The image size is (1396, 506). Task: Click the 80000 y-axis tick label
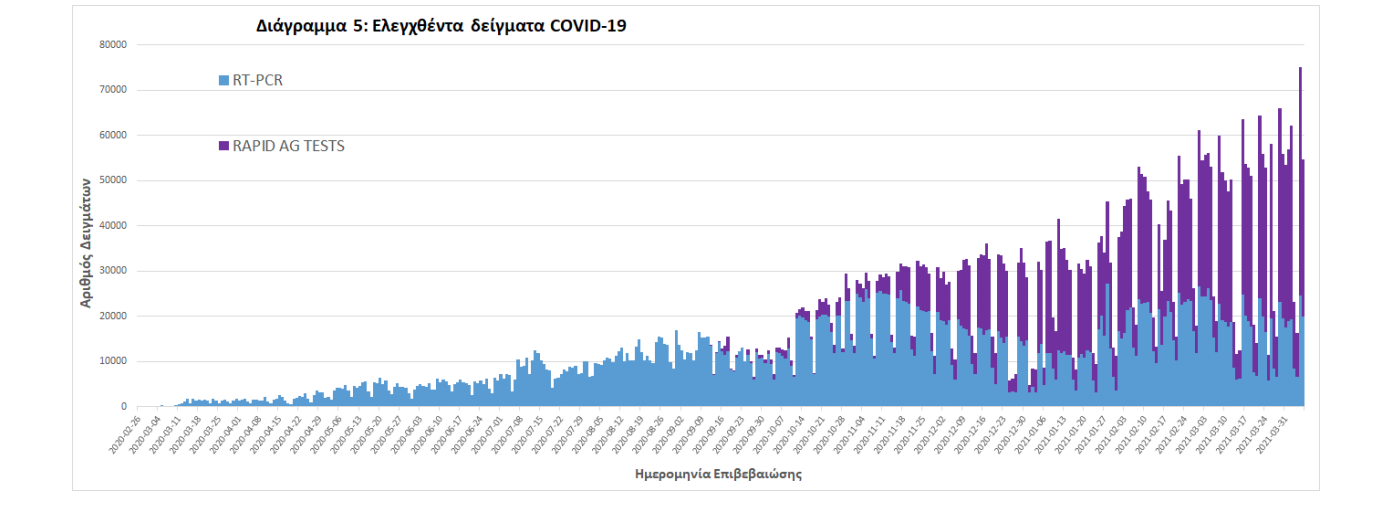click(111, 45)
